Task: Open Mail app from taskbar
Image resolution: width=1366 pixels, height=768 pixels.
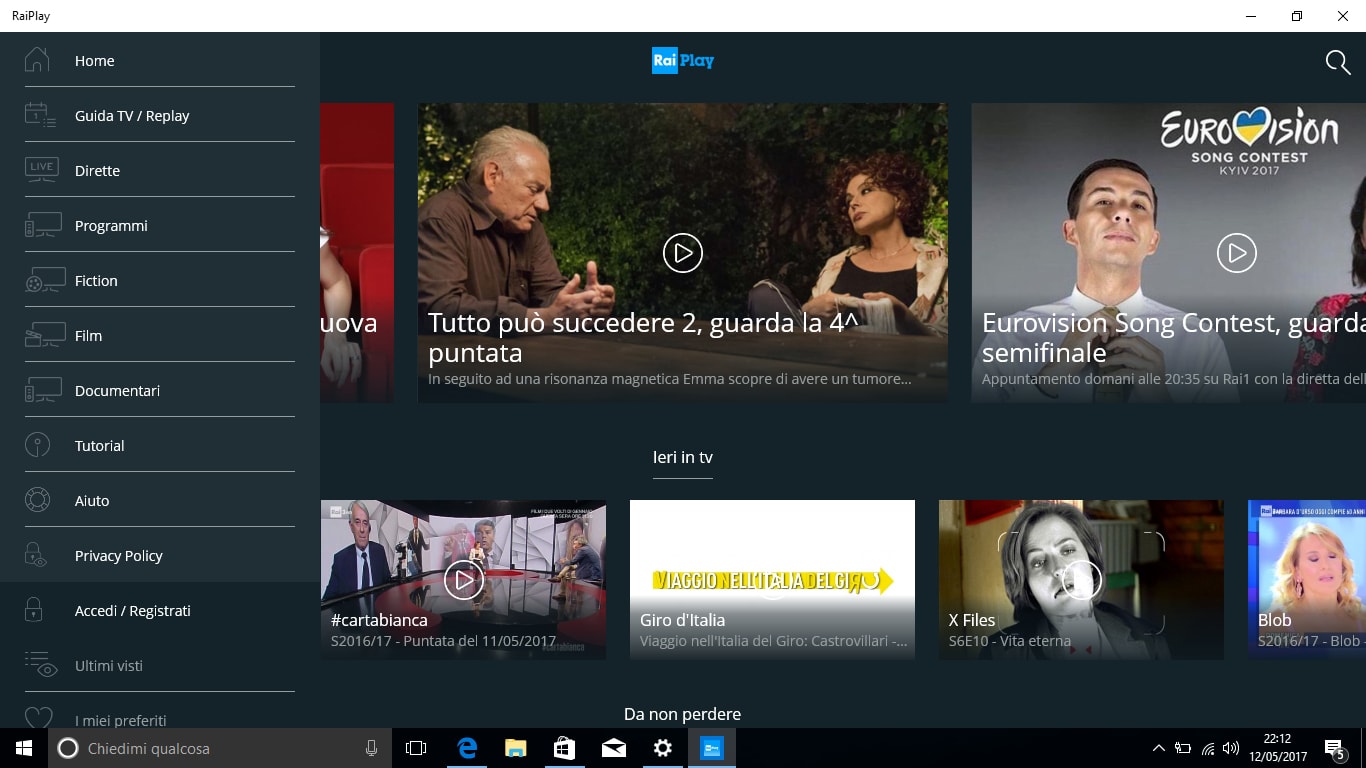Action: (613, 748)
